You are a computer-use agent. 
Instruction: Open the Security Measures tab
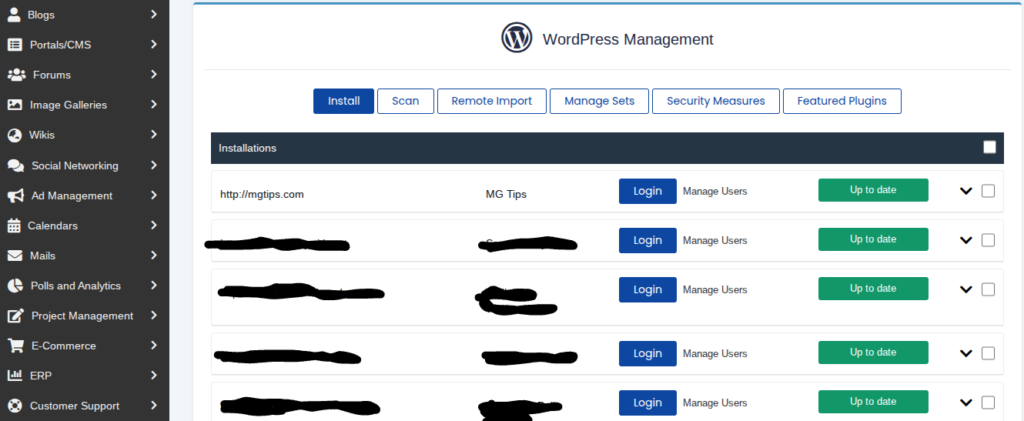point(716,101)
